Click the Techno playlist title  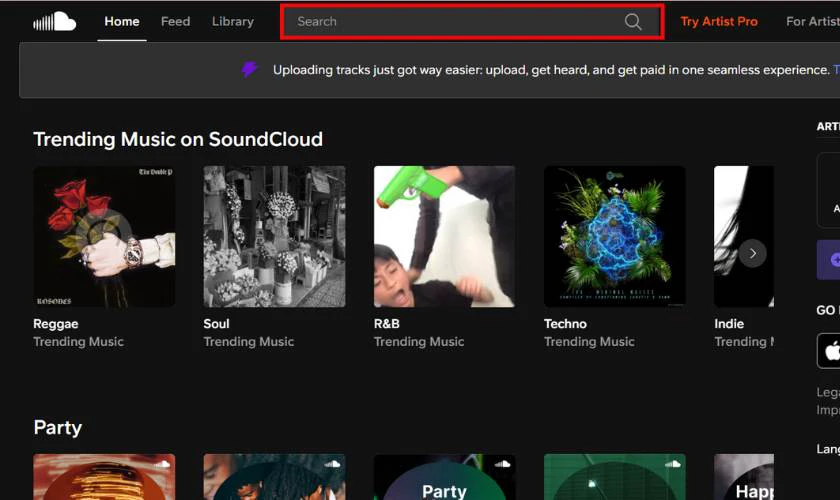pos(565,324)
